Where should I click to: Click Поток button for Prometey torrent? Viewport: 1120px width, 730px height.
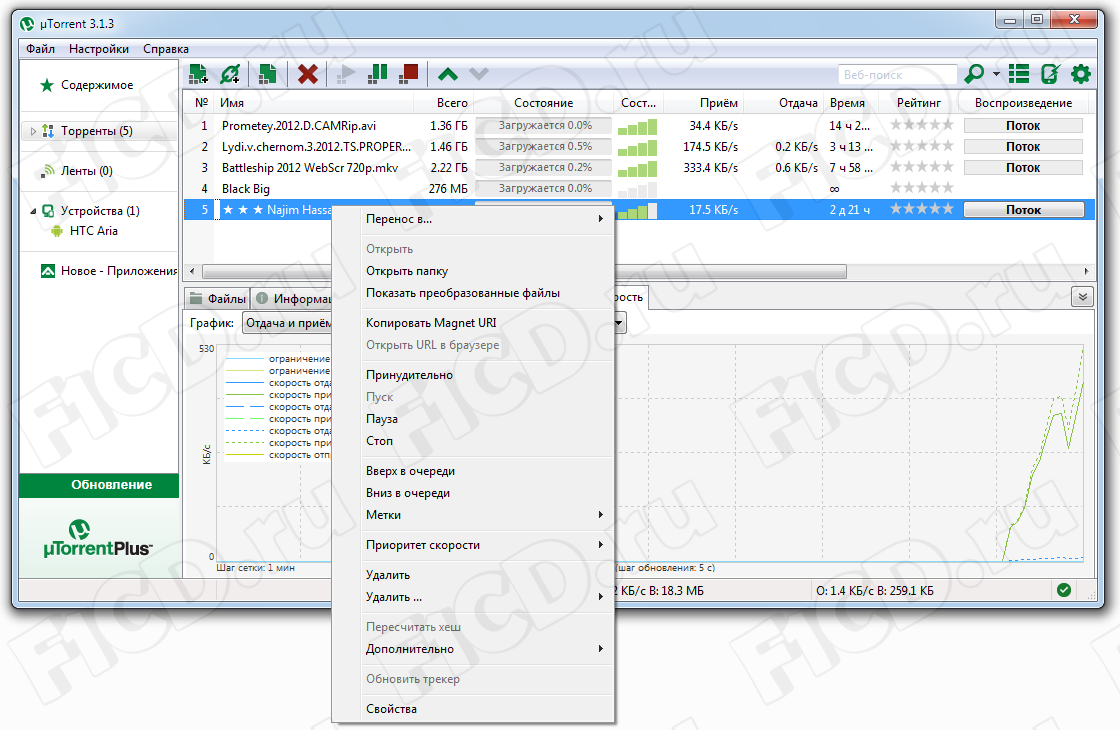[1023, 126]
